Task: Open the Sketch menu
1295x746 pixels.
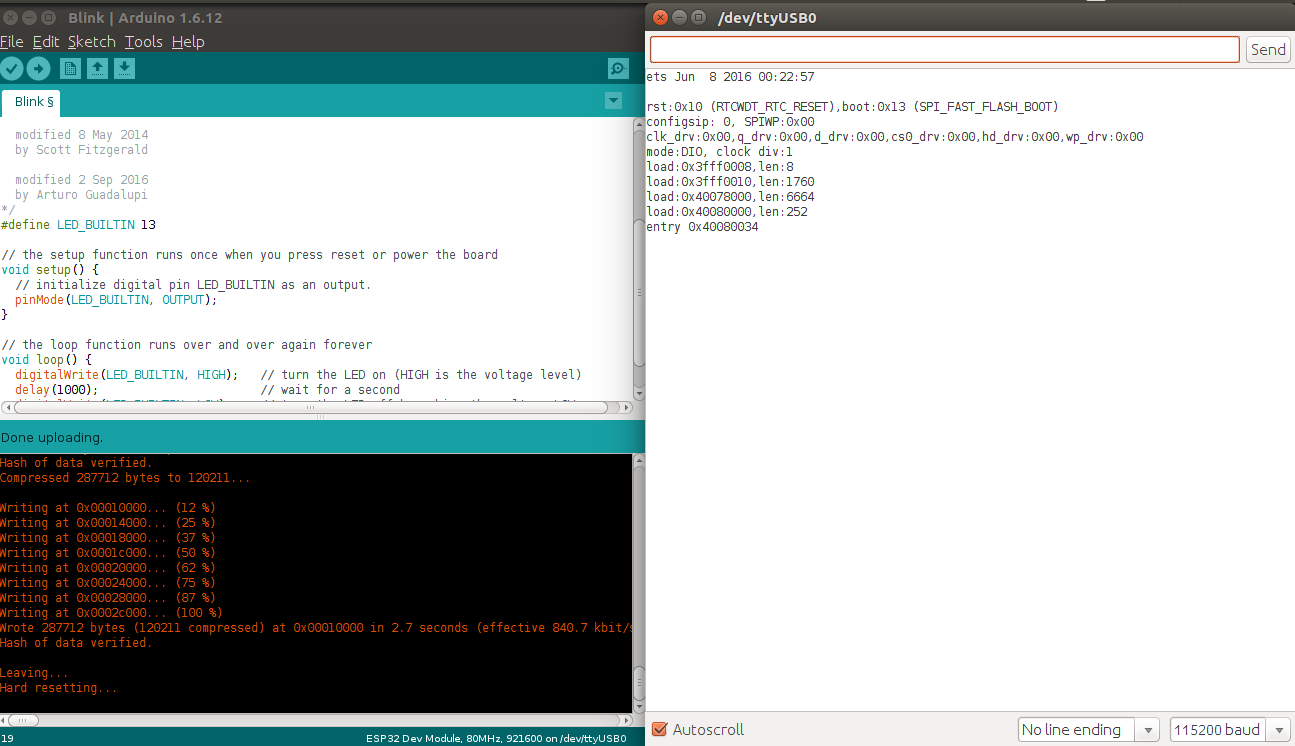Action: [x=91, y=42]
